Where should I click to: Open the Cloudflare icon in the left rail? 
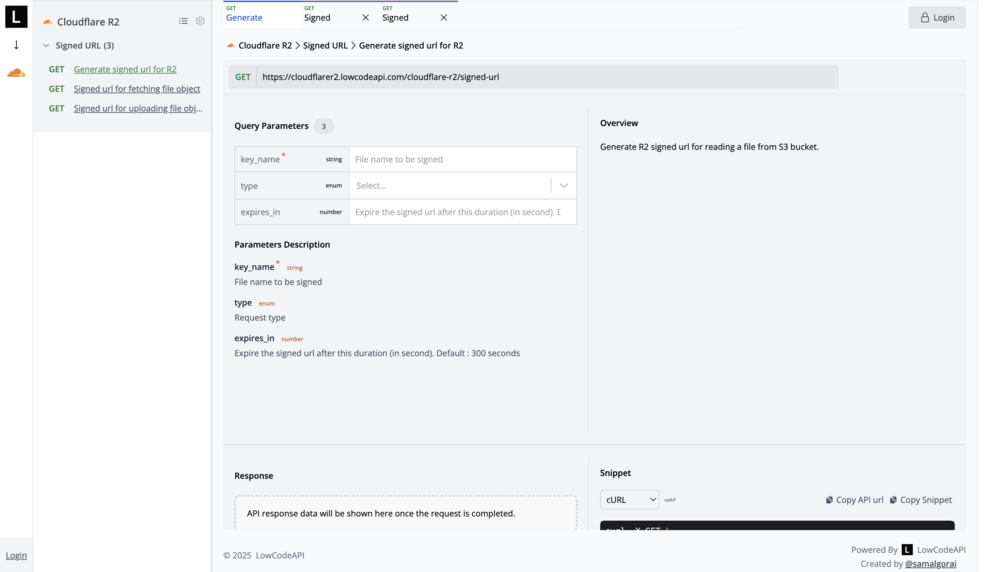click(x=16, y=73)
